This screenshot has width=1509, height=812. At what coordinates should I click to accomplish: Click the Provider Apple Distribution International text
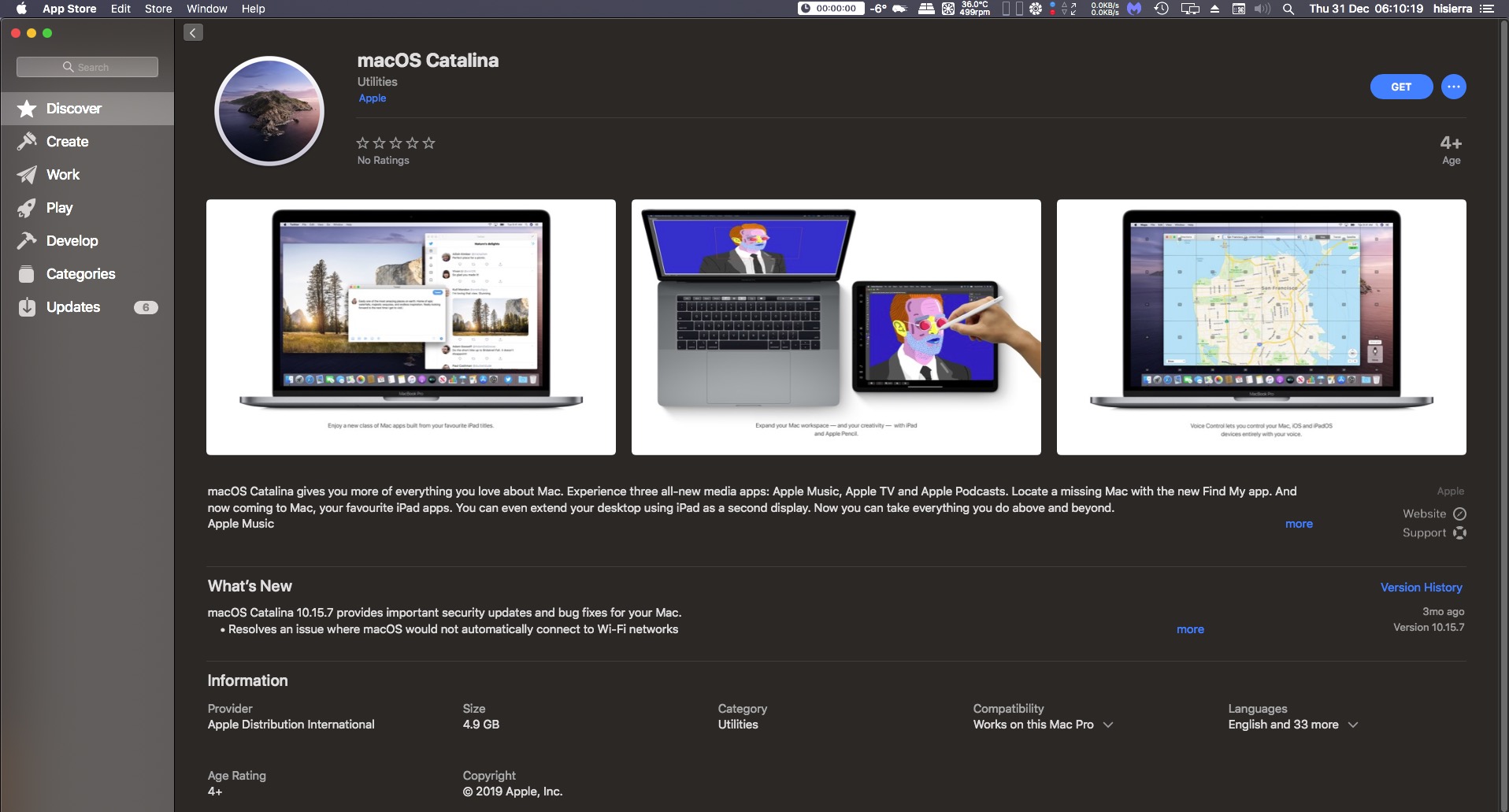click(x=291, y=725)
